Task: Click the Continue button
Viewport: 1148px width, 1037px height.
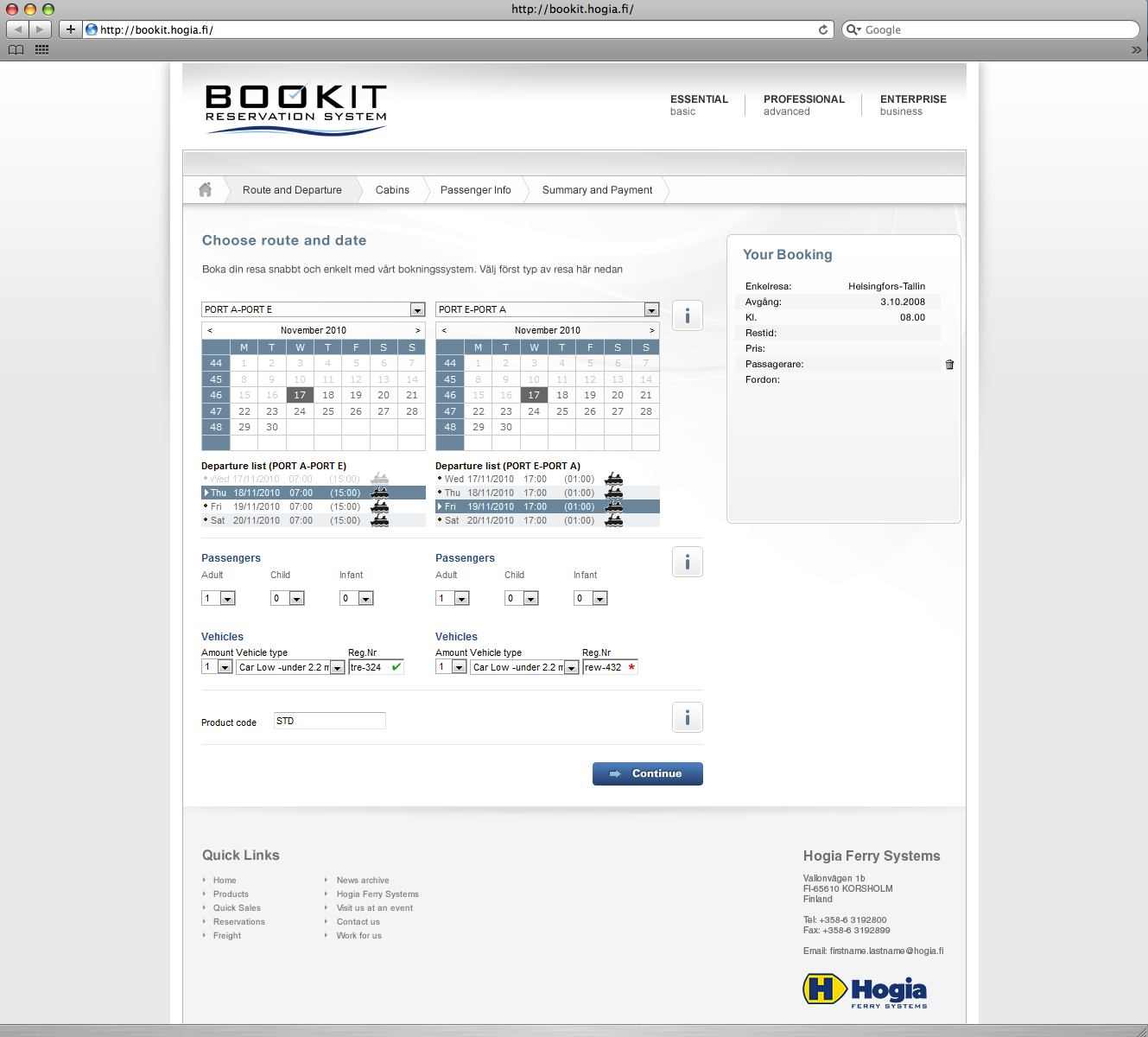Action: point(648,773)
